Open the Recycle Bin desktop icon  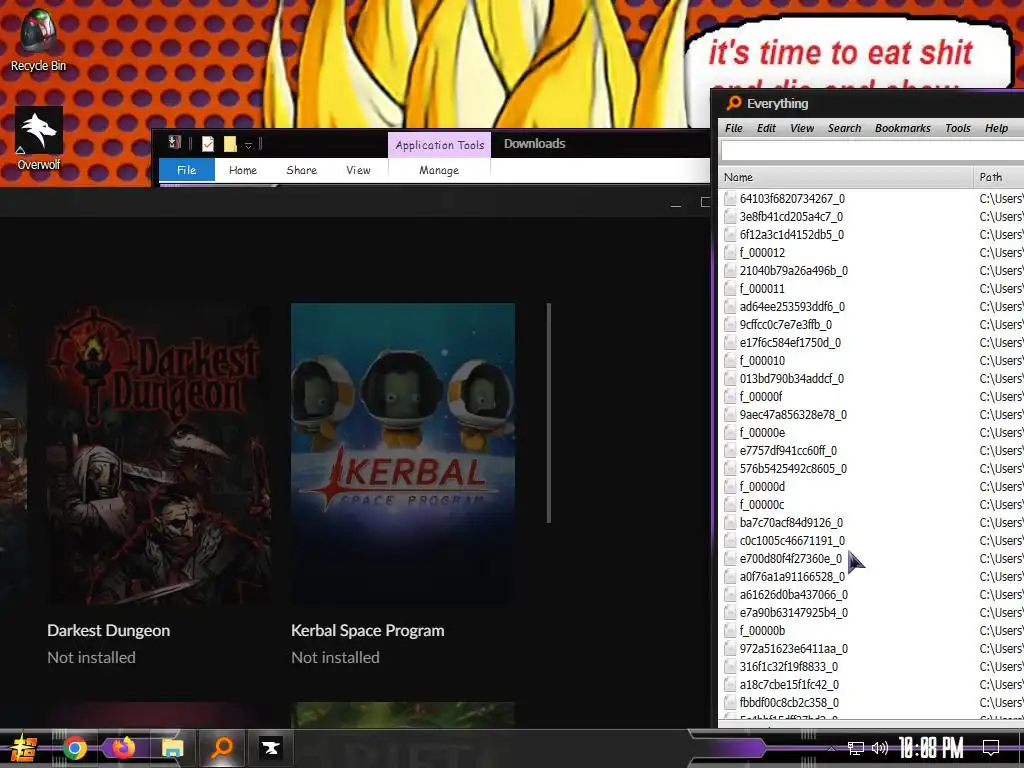38,40
